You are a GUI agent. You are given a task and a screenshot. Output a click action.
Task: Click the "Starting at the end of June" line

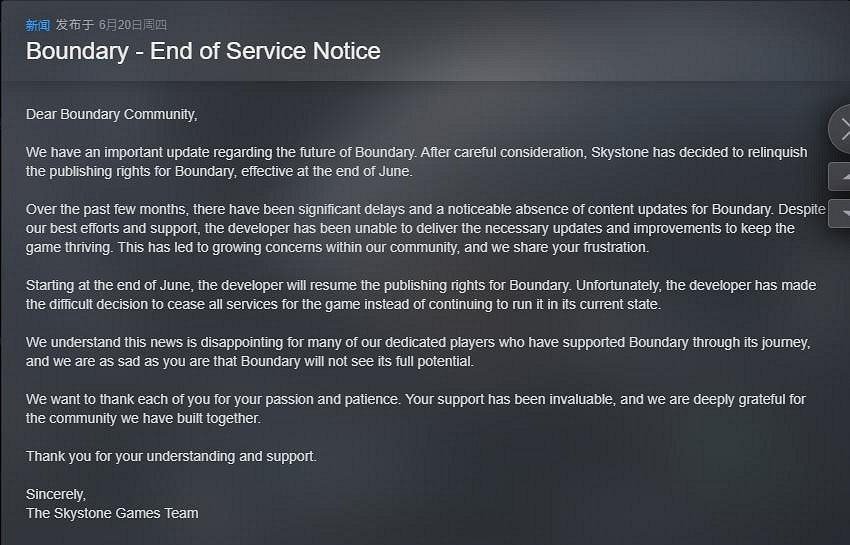click(x=112, y=285)
